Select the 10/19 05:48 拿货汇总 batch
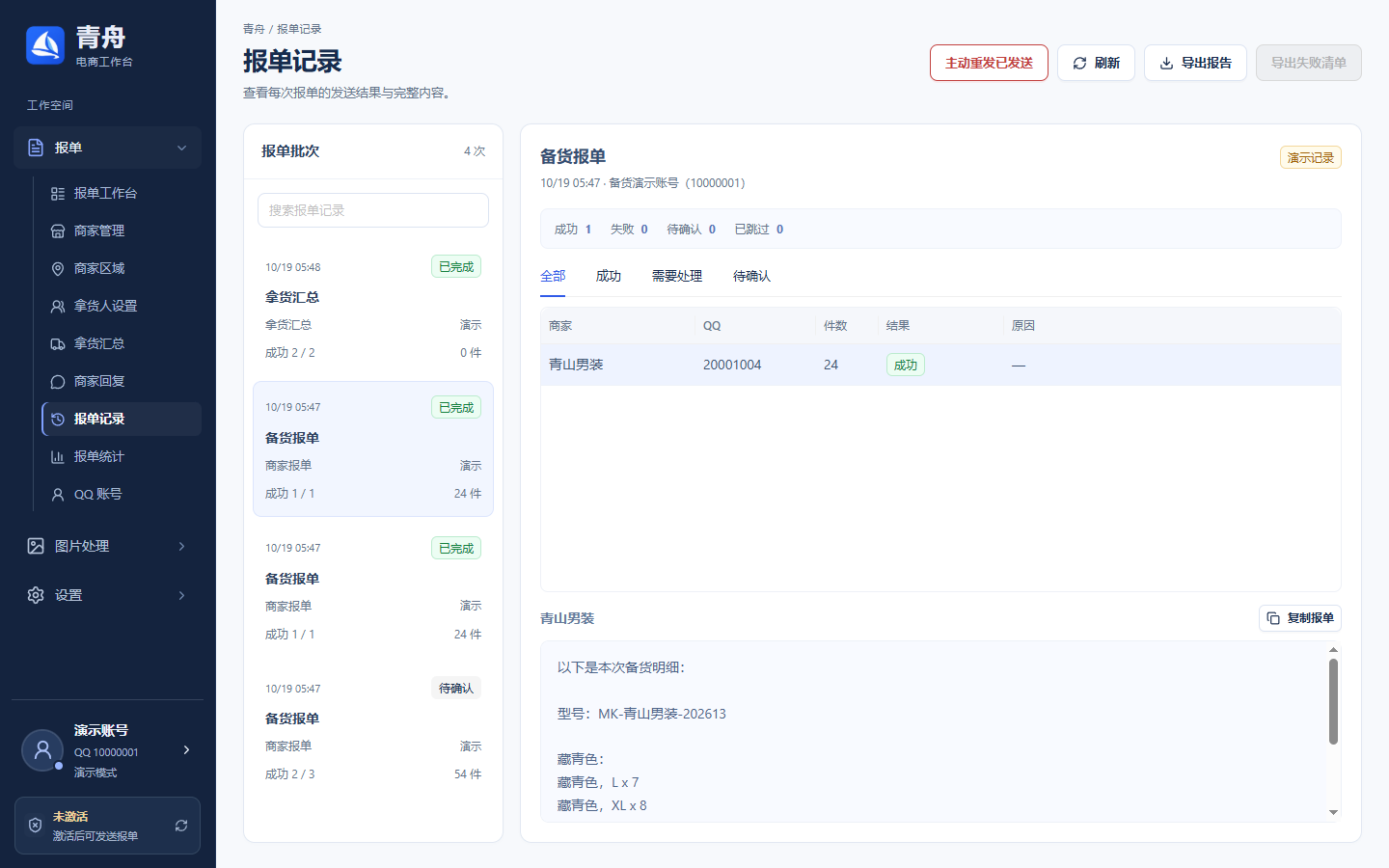This screenshot has height=868, width=1389. pos(373,309)
